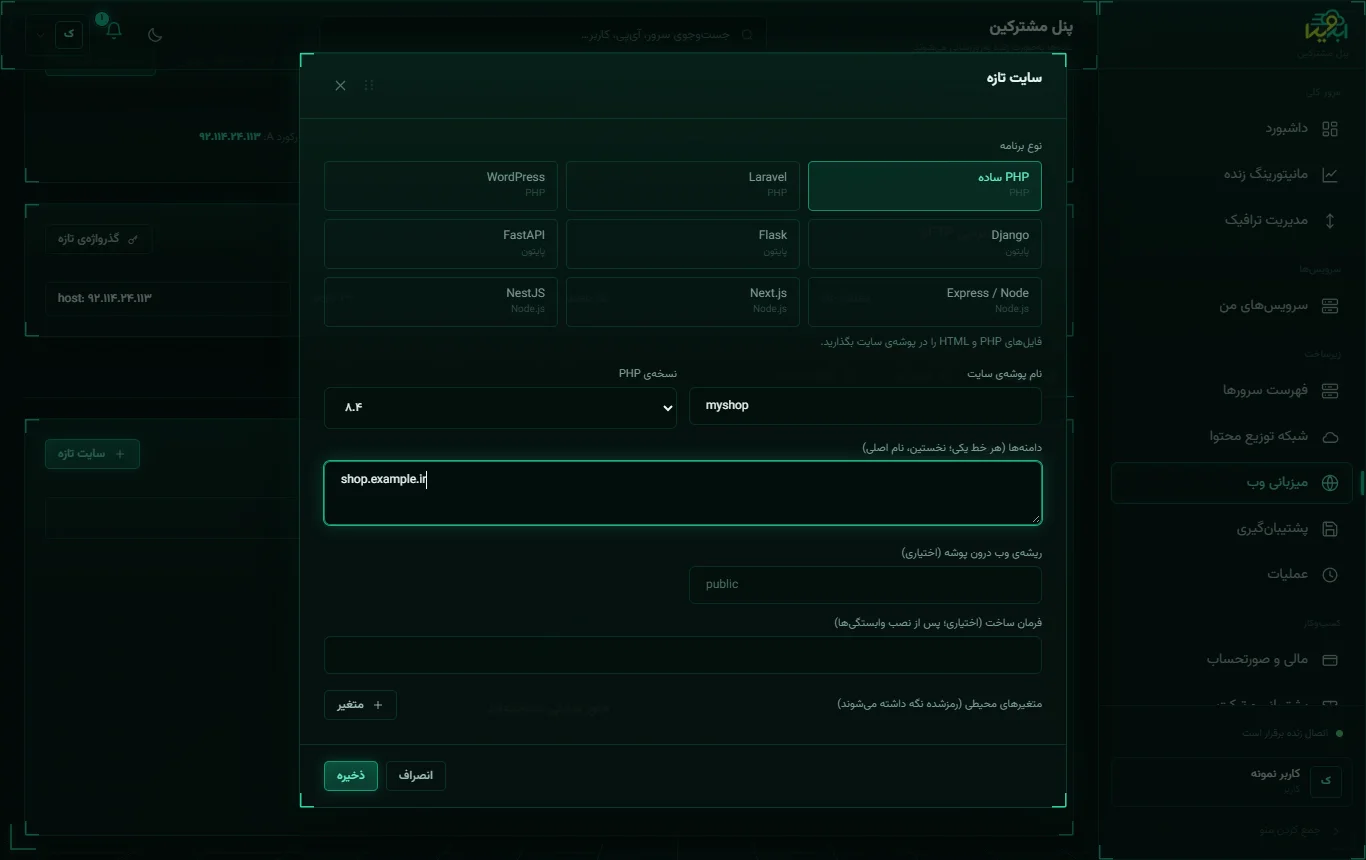
Task: Click the clock icon beside عملیات
Action: pos(1330,574)
